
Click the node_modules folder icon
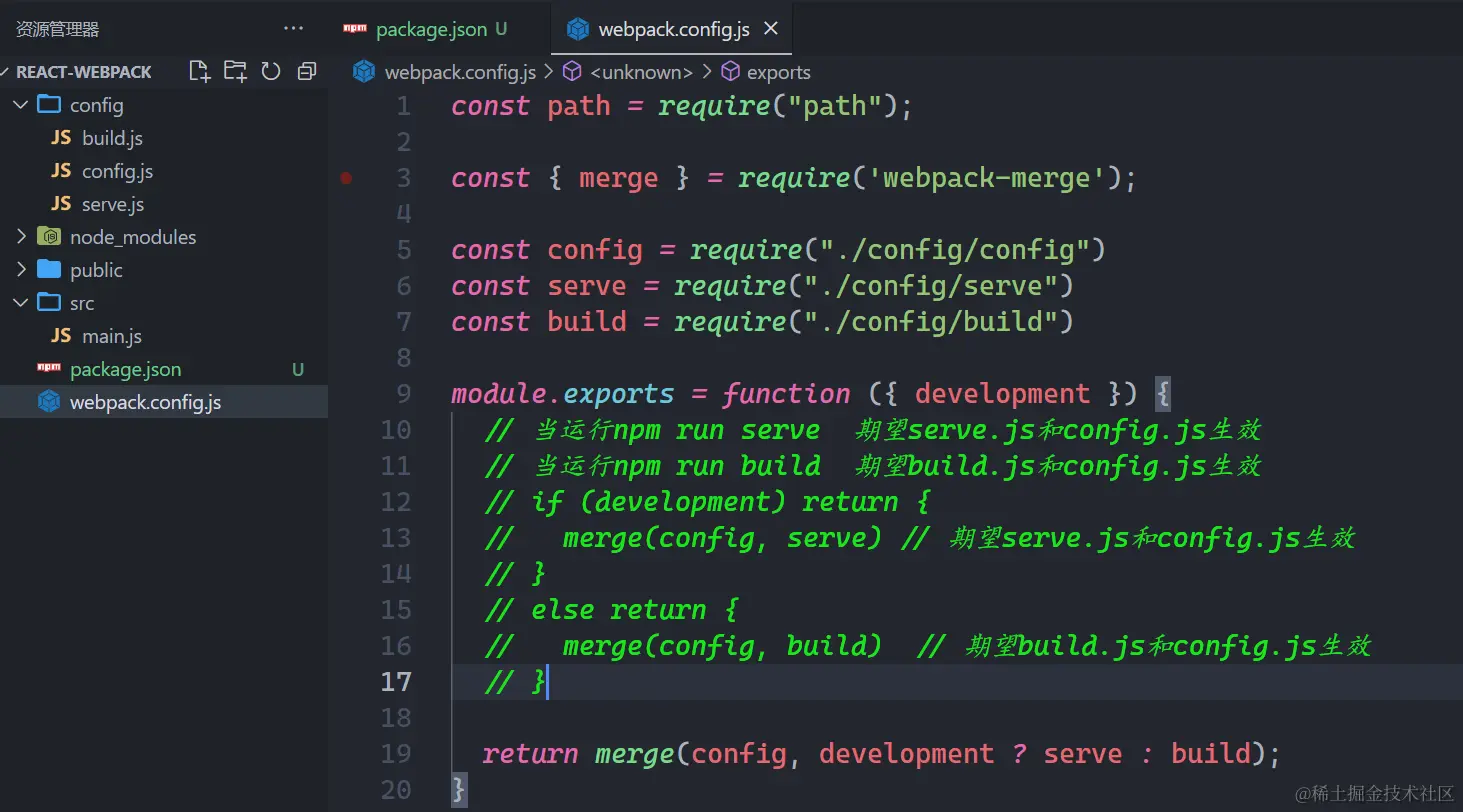point(49,237)
